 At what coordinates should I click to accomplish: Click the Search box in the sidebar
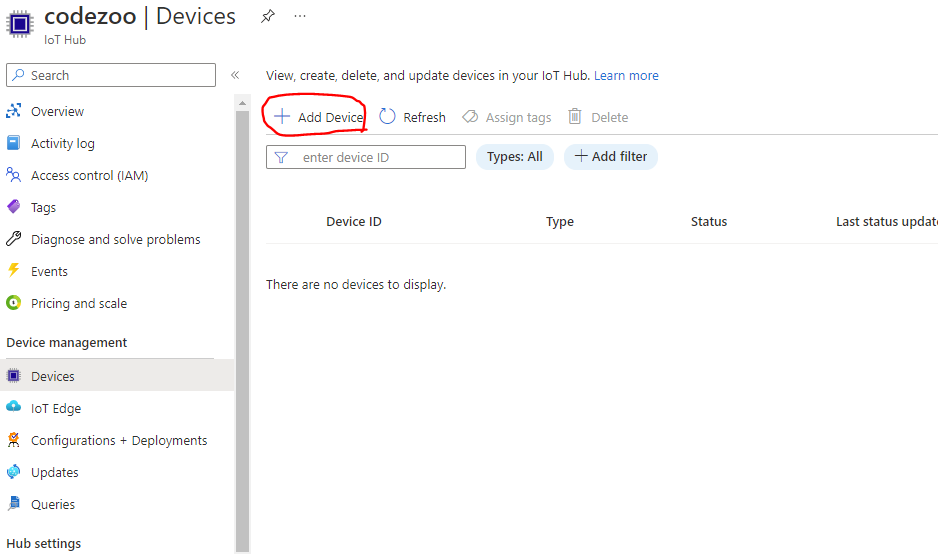[111, 75]
